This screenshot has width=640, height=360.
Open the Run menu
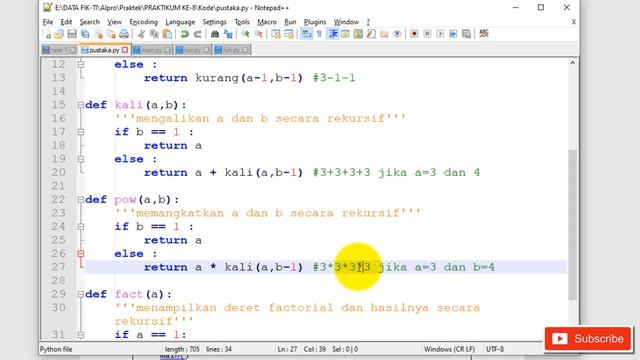(290, 22)
